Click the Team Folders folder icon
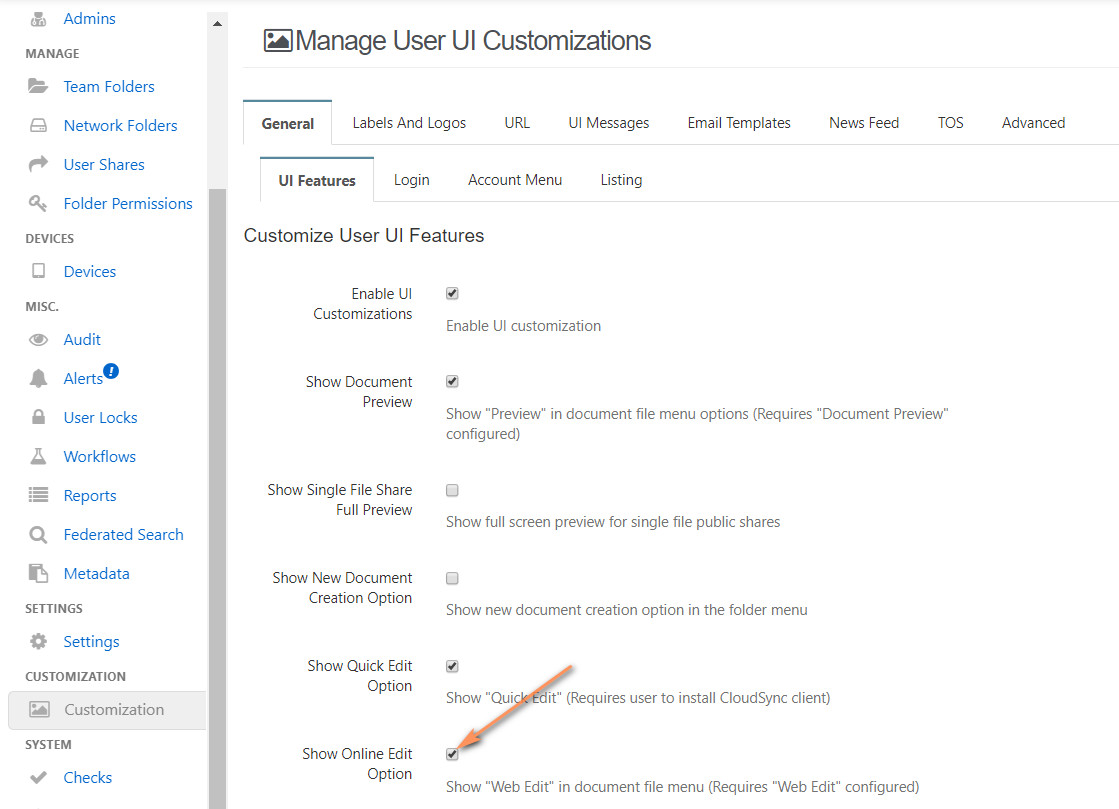This screenshot has width=1119, height=809. (38, 86)
